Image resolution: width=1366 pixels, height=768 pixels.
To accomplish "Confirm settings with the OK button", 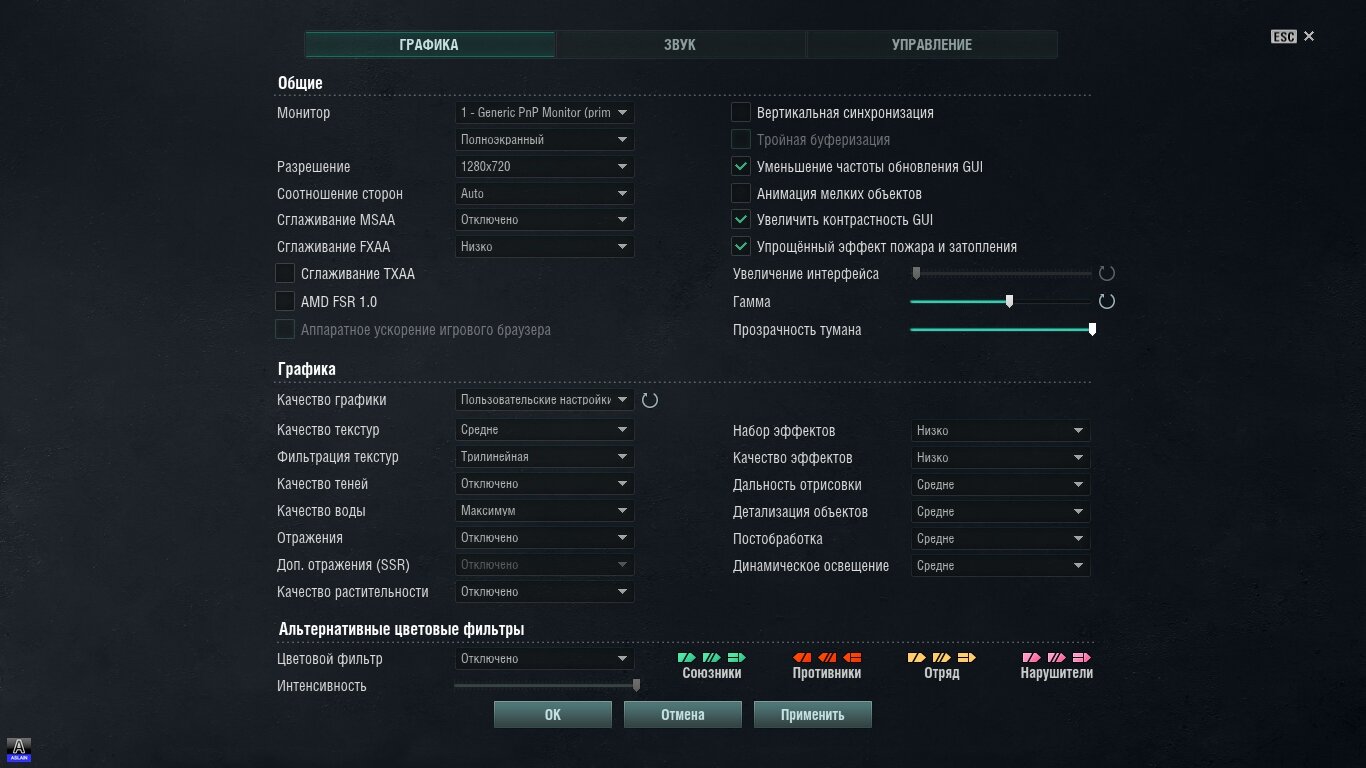I will coord(553,715).
